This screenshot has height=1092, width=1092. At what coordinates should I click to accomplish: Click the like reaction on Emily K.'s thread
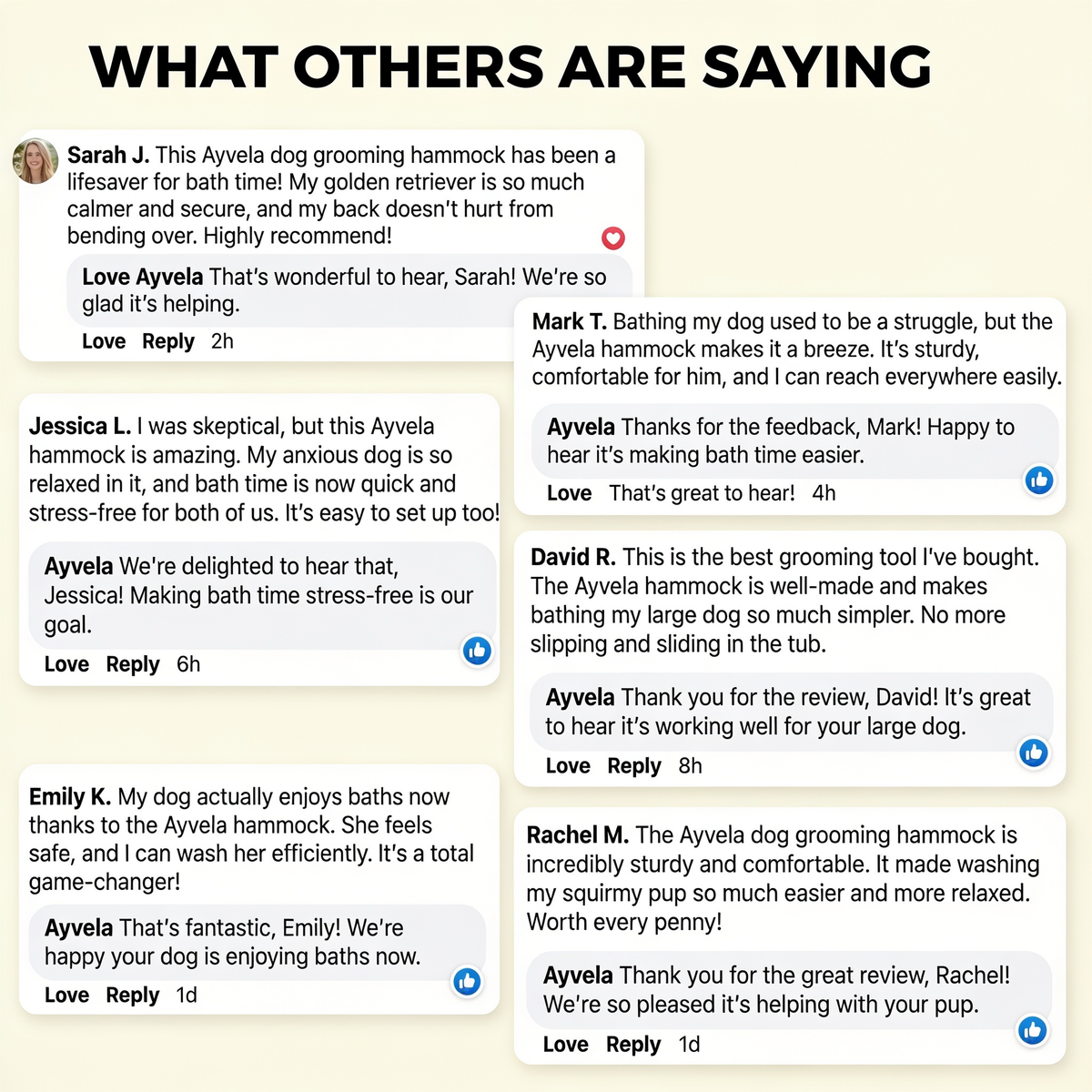click(467, 981)
